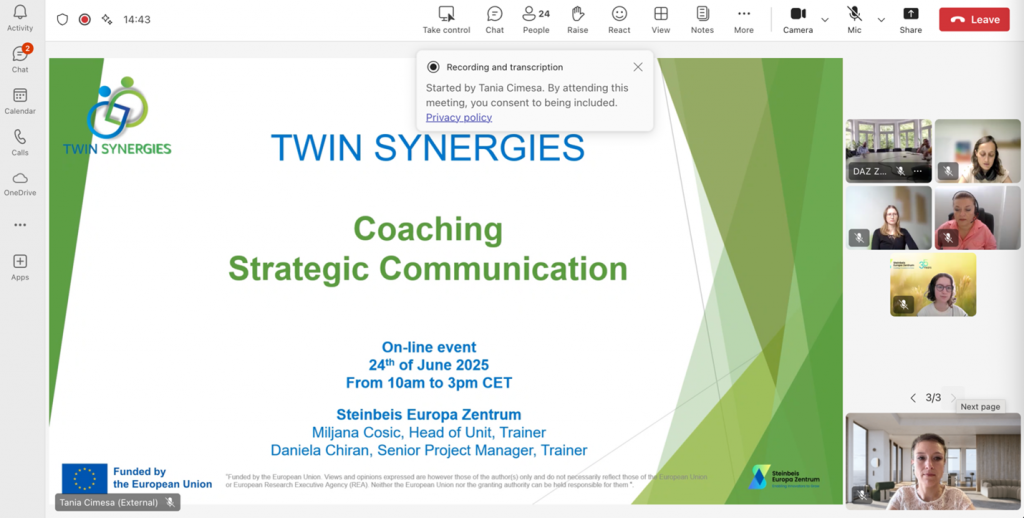Select tile with wheat field background
1024x518 pixels.
[933, 285]
